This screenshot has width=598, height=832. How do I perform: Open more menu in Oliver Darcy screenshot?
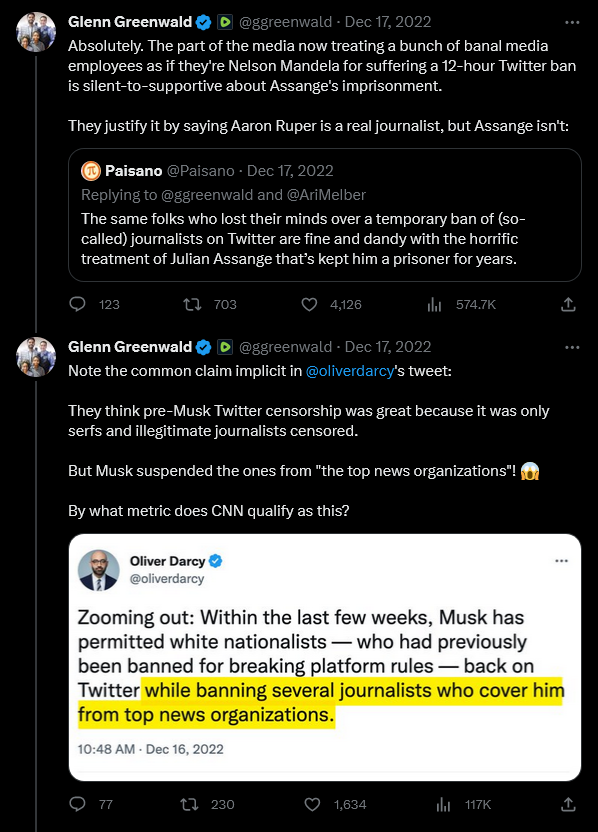(561, 561)
